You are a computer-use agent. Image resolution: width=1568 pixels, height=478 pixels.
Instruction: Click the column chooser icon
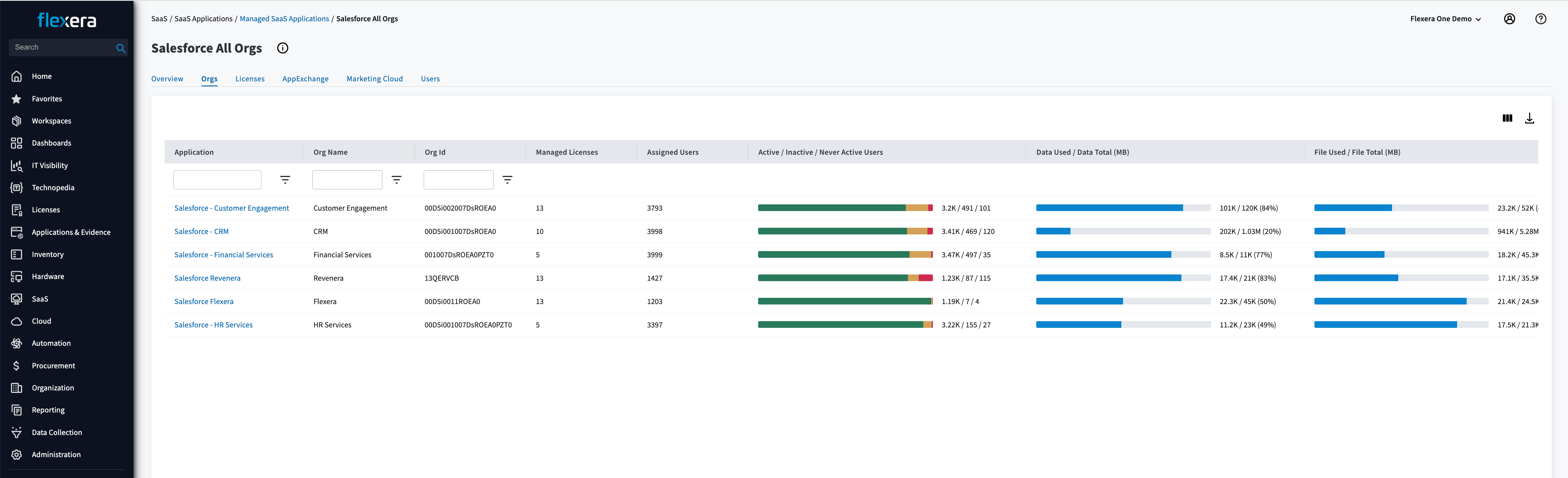[1507, 118]
